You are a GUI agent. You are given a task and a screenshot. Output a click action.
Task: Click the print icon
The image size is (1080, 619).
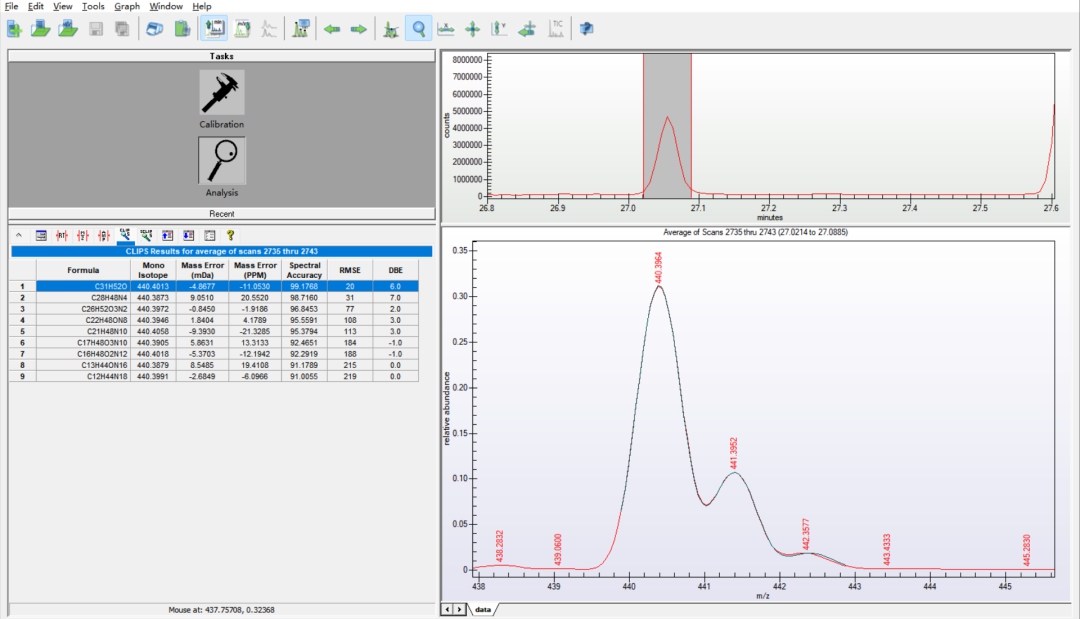point(155,29)
